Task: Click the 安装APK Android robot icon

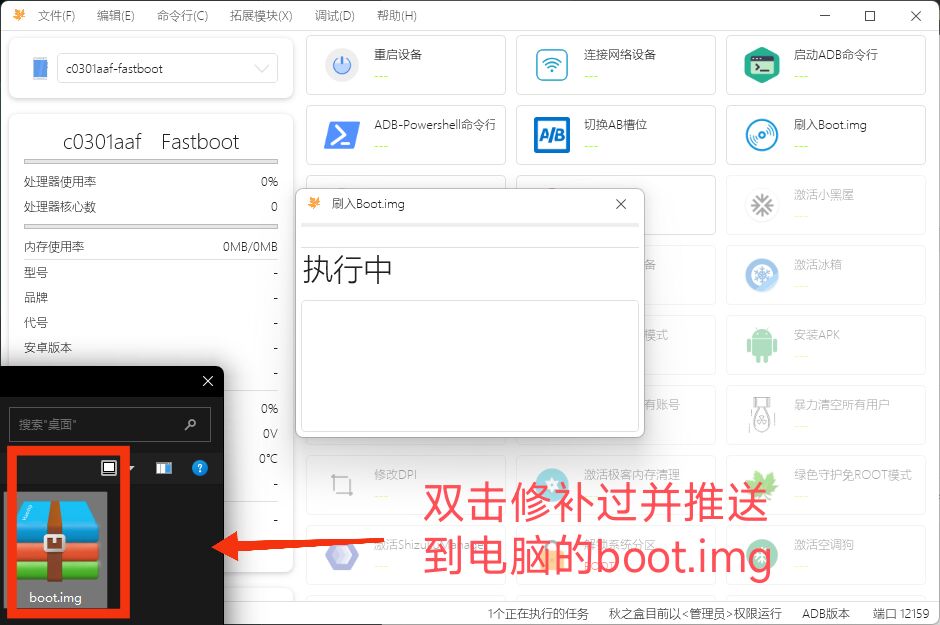Action: (x=760, y=345)
